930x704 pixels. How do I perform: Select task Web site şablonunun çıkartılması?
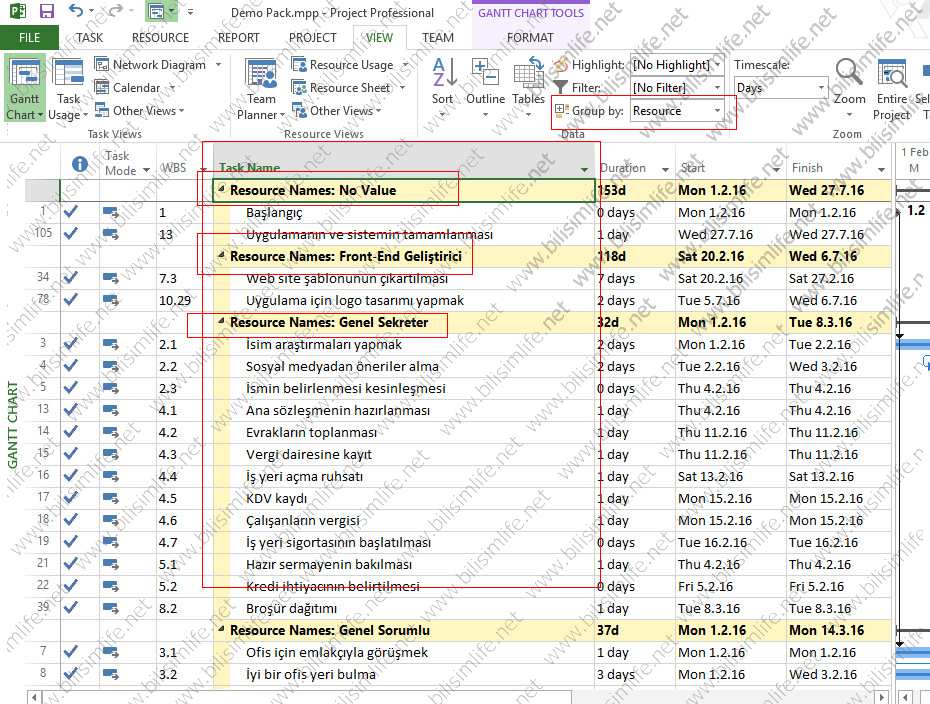347,278
